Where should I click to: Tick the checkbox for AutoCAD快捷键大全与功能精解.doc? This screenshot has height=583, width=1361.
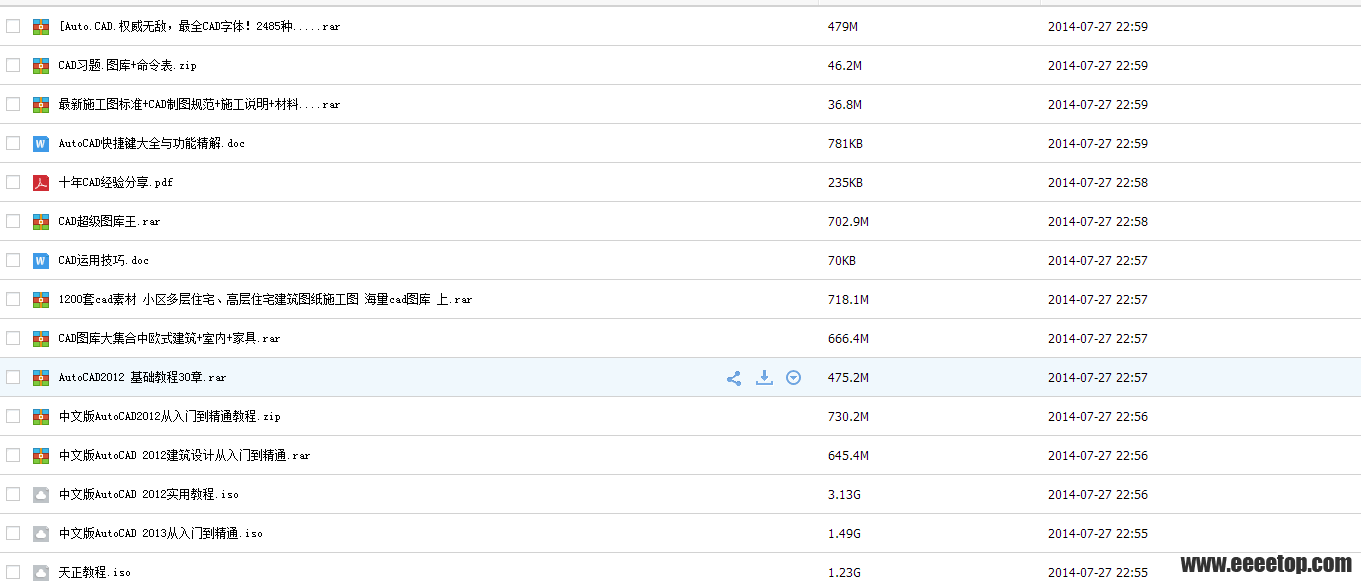point(13,143)
